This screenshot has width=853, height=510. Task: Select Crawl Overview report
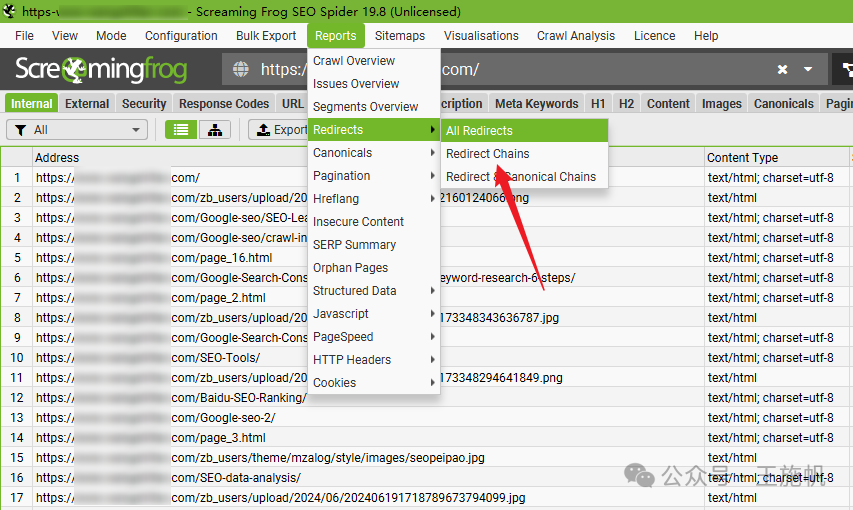pos(374,60)
